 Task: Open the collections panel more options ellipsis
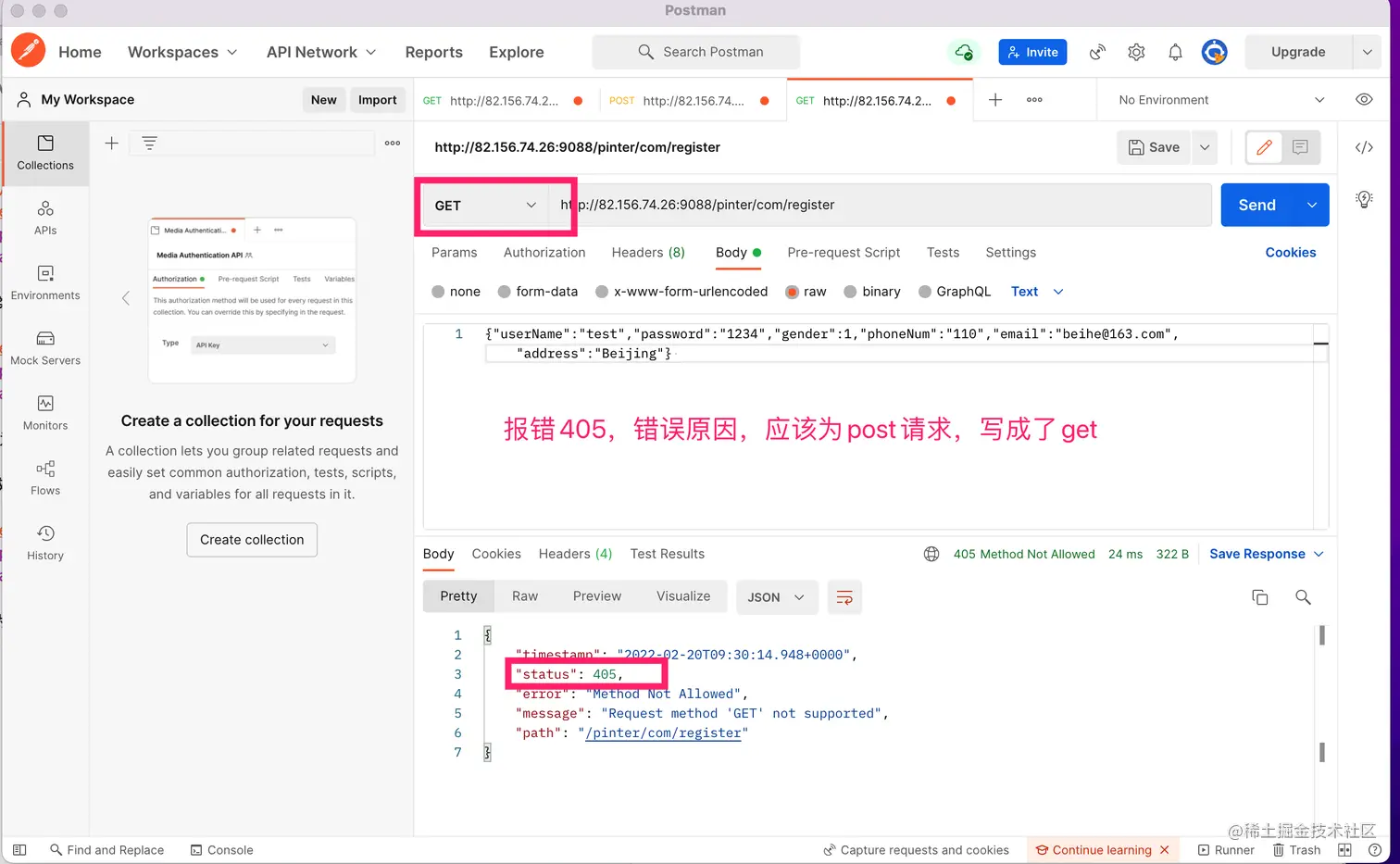(x=393, y=144)
